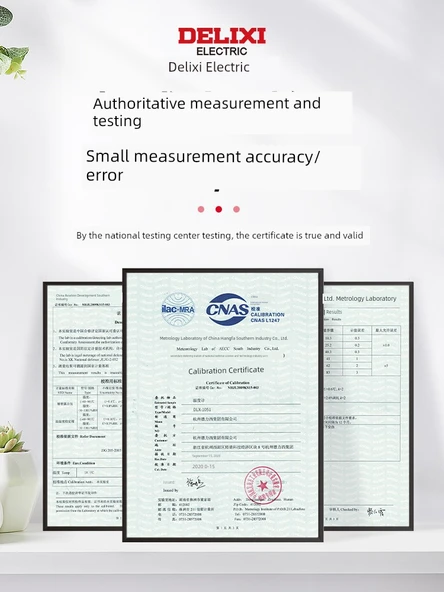Click the signature on right certificate

pos(376,512)
